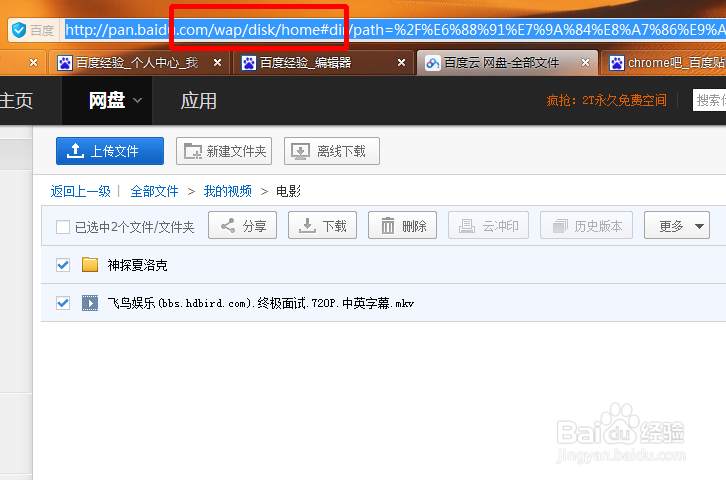Click 已选中2个文件/文件夹 selection label

[134, 227]
